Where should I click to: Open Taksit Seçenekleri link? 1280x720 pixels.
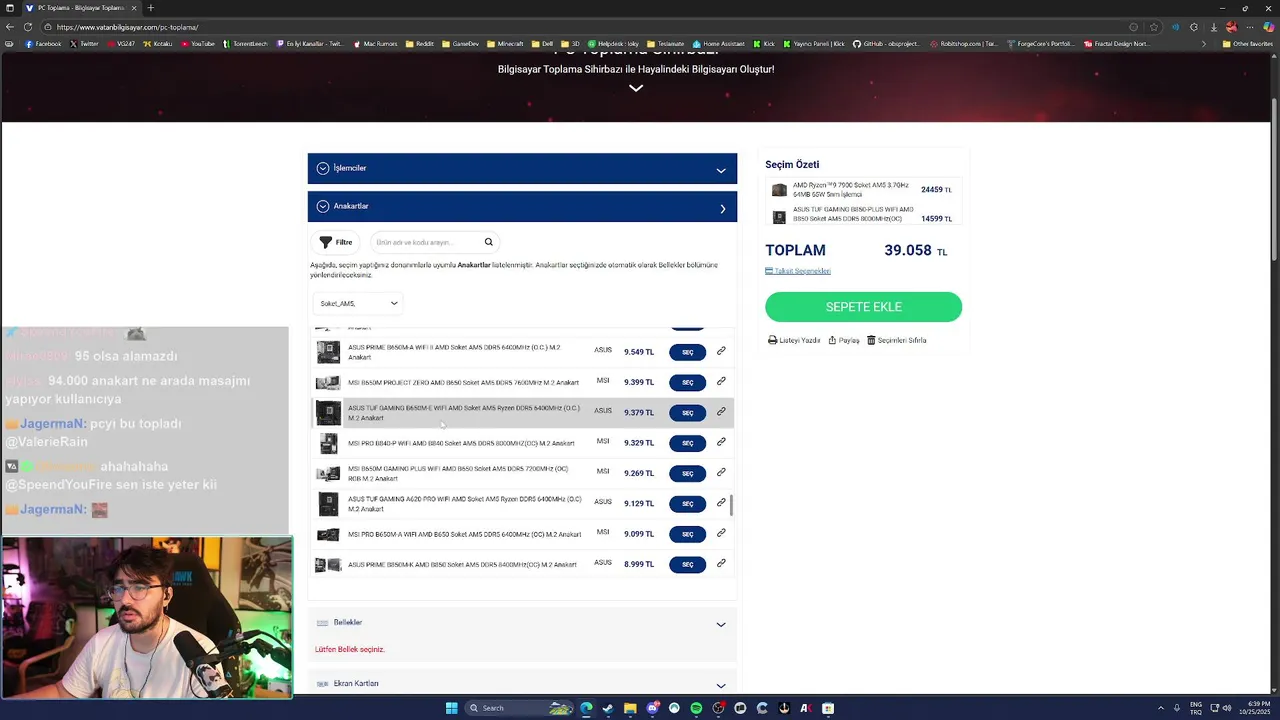[x=798, y=271]
